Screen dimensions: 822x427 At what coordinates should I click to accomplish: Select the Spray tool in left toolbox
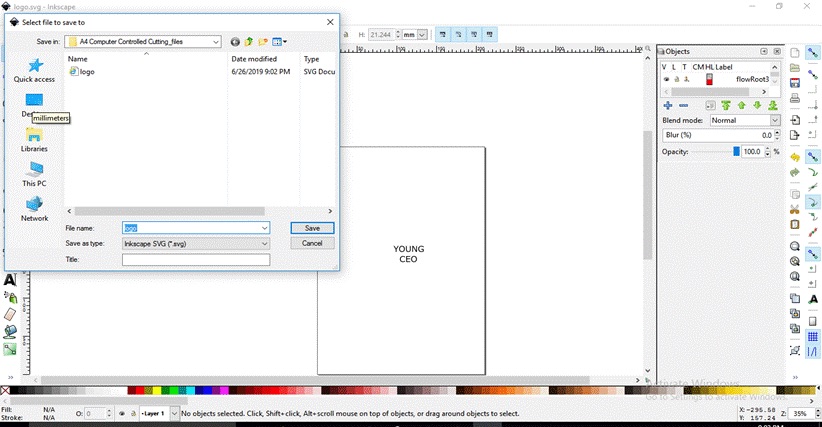10,298
